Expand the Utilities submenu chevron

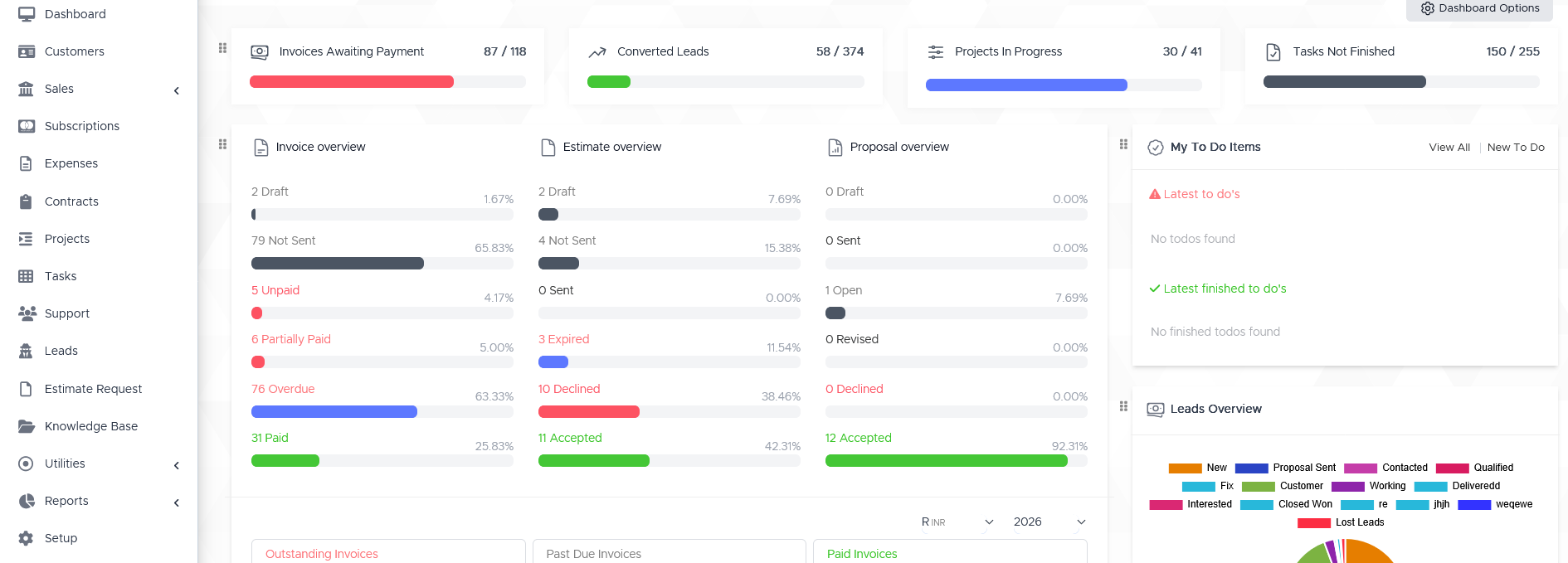pos(177,465)
